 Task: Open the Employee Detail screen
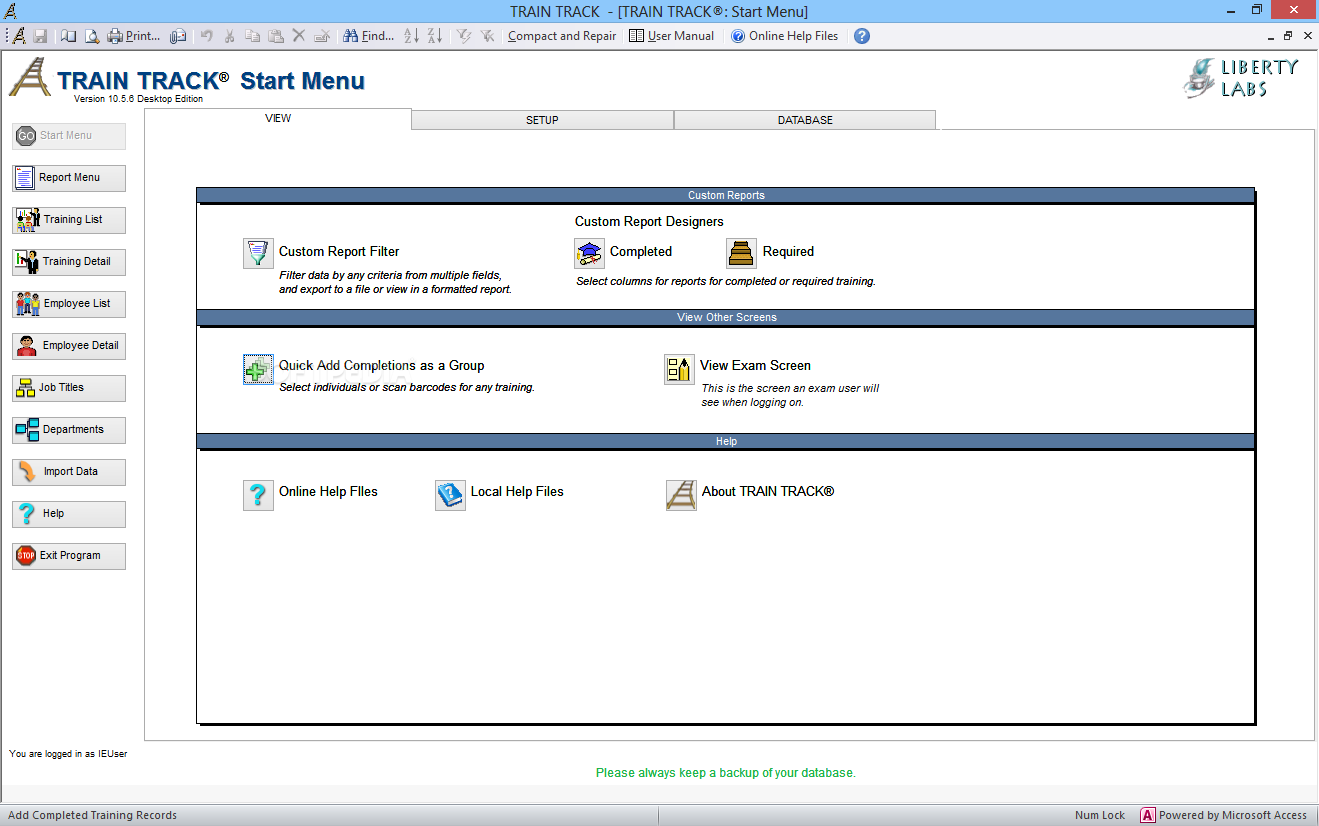tap(69, 346)
